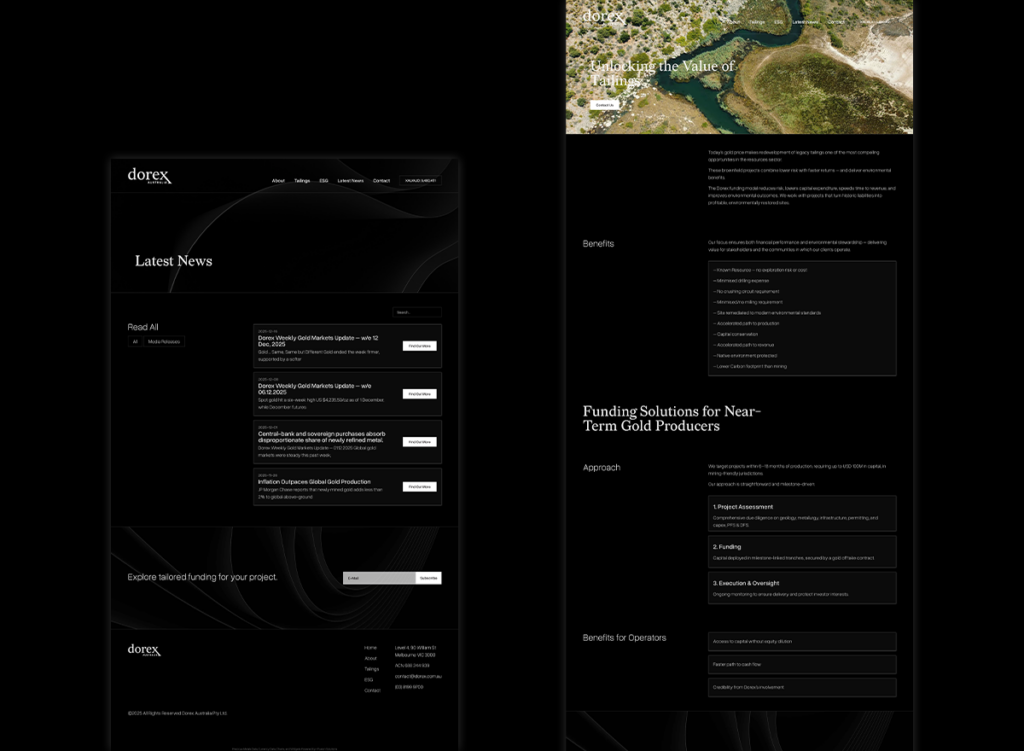Open the About menu item on the news page

[278, 181]
